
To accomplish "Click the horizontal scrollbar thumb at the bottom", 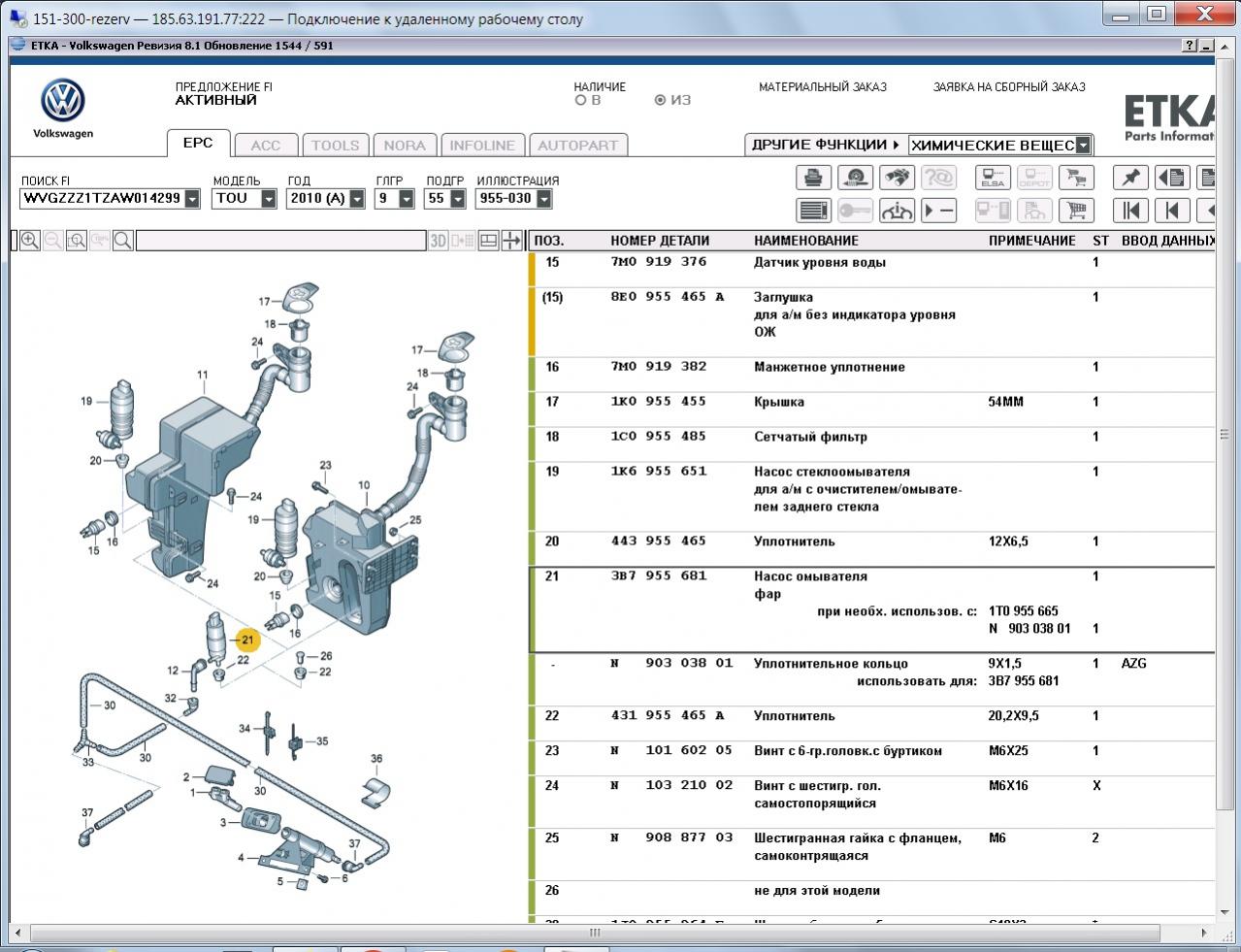I will pyautogui.click(x=596, y=933).
